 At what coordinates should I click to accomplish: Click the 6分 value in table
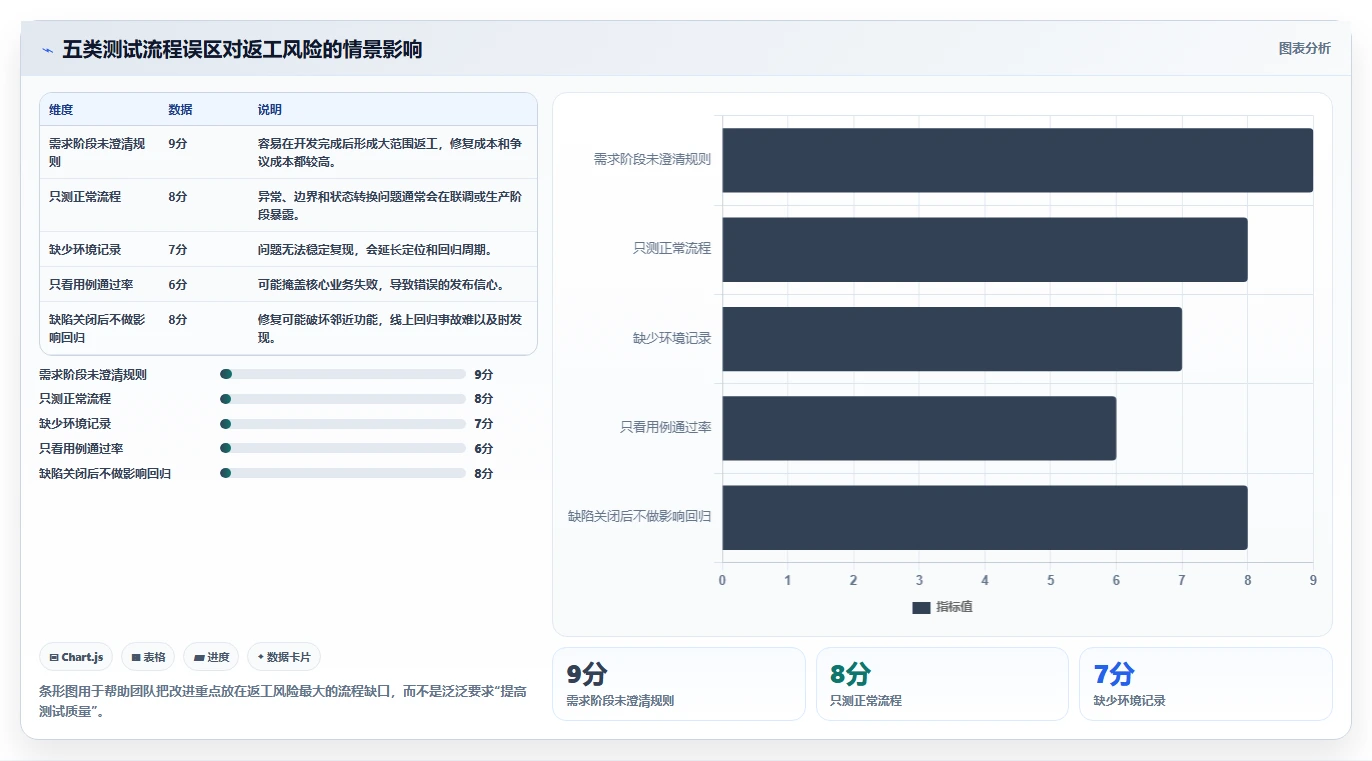(178, 284)
